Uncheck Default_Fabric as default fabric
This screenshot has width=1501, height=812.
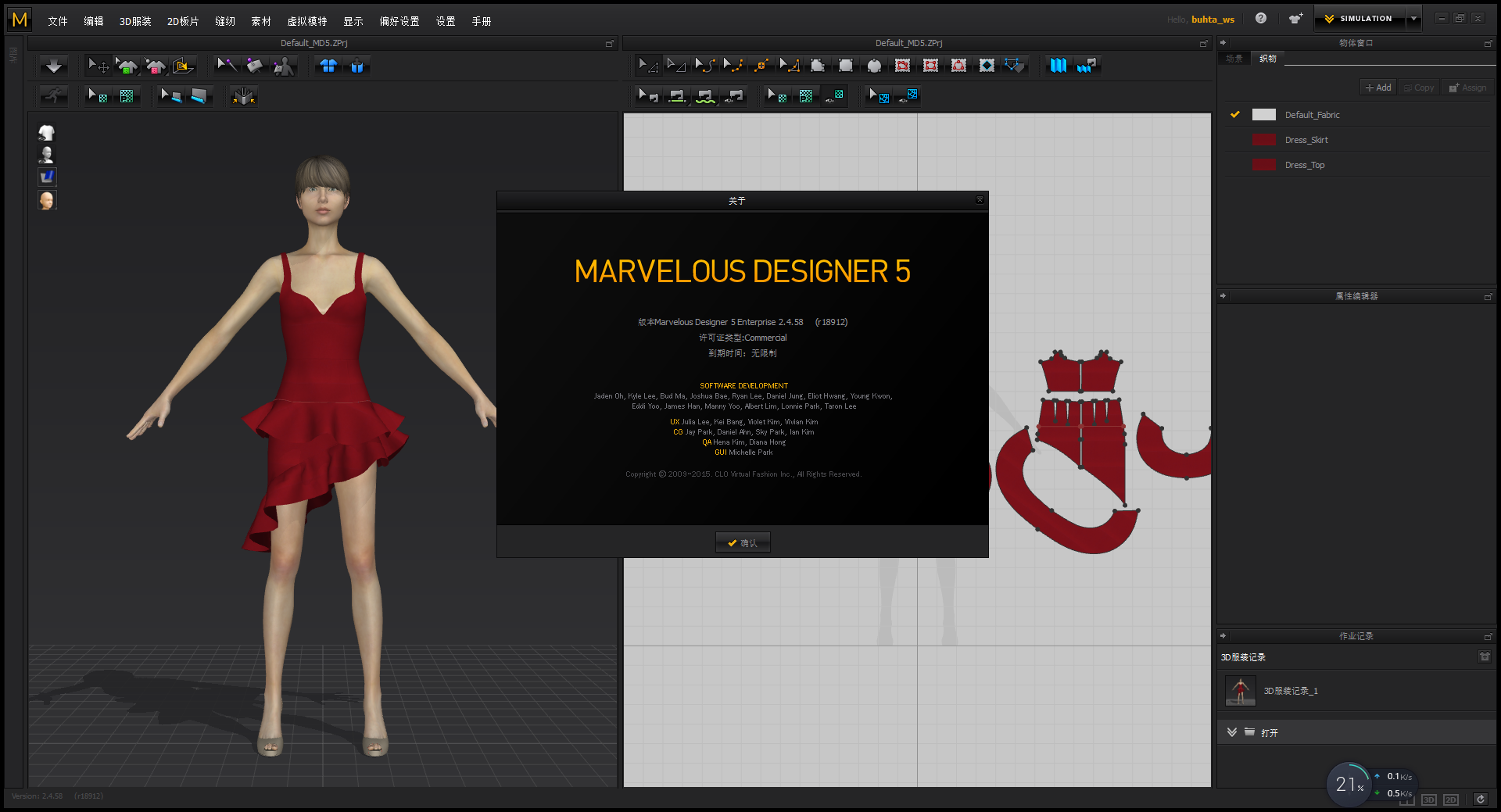[x=1235, y=114]
